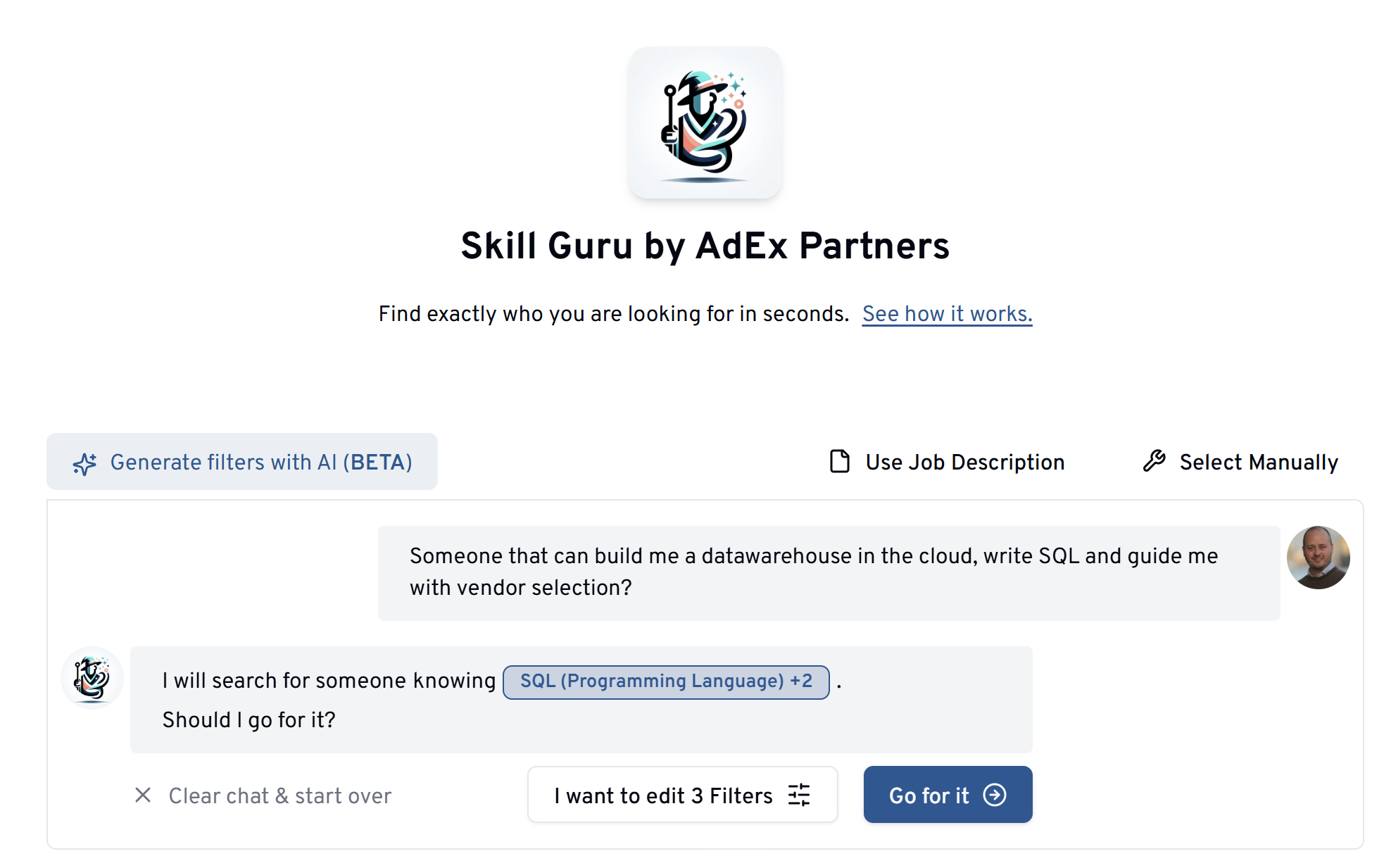The height and width of the screenshot is (868, 1384).
Task: Click the Skill Guru by AdEx Partners heading
Action: click(x=705, y=246)
